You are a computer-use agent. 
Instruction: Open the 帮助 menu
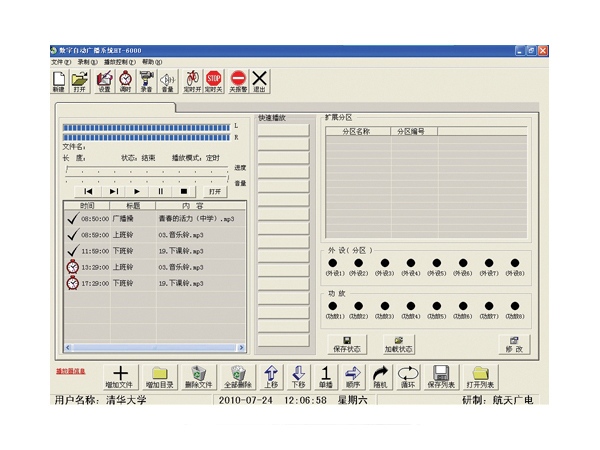[150, 62]
